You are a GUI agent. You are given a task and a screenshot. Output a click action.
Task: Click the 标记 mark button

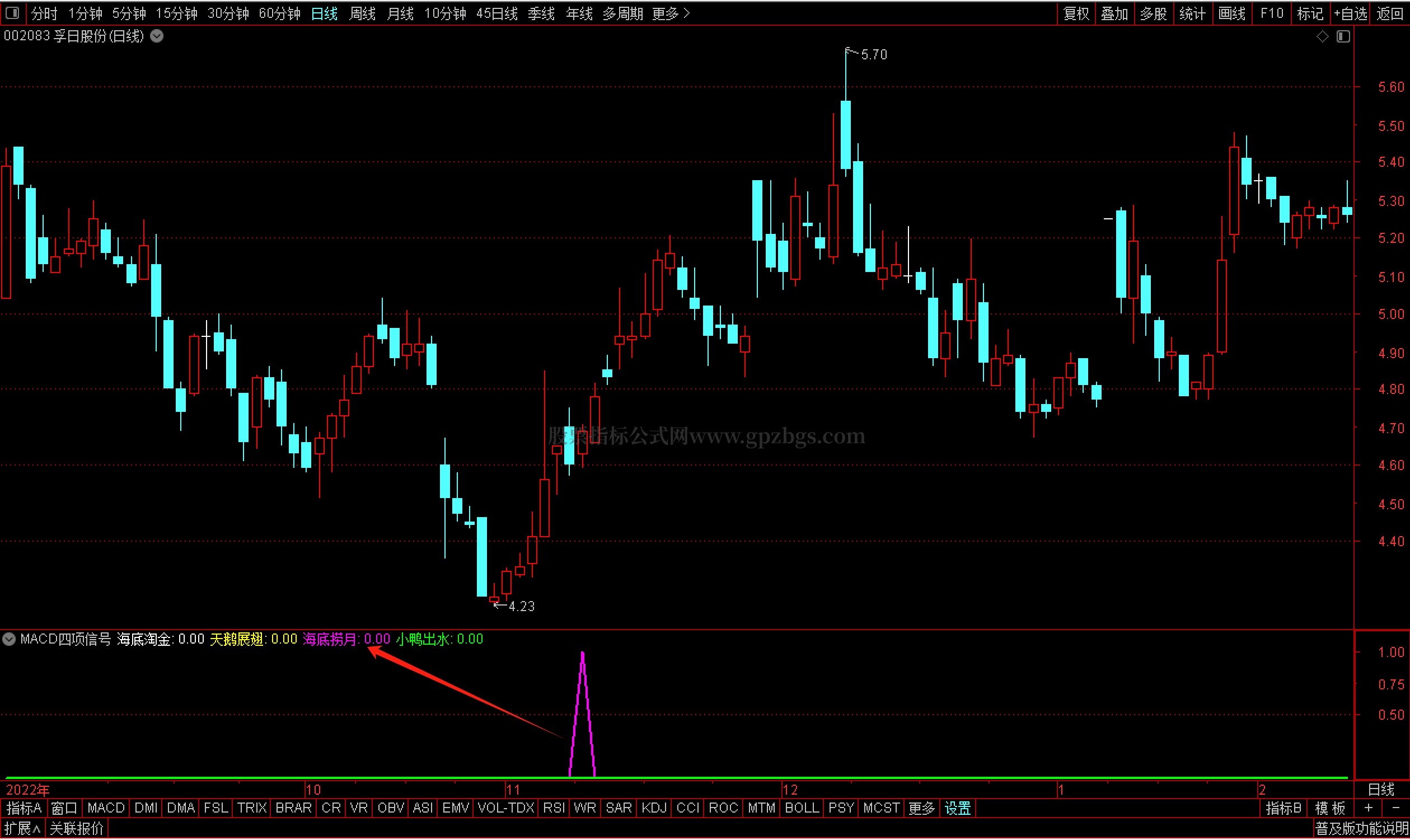tap(1310, 13)
